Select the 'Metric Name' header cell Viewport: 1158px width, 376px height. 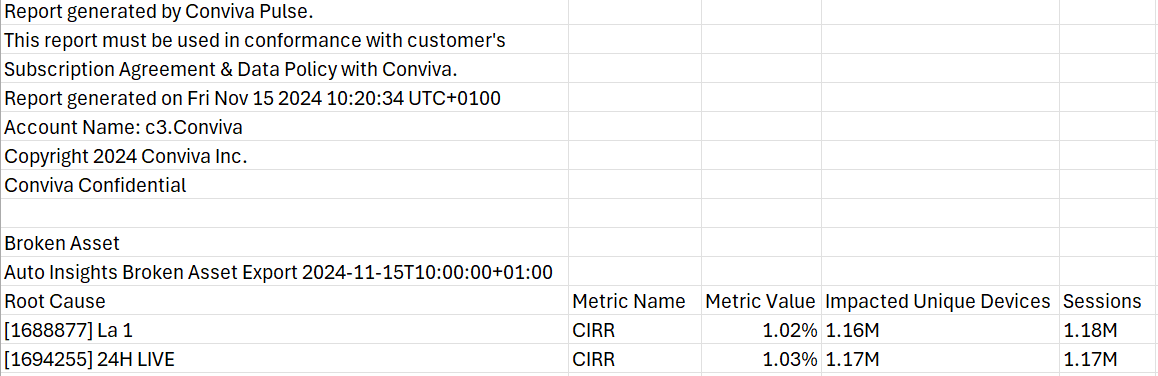point(634,301)
